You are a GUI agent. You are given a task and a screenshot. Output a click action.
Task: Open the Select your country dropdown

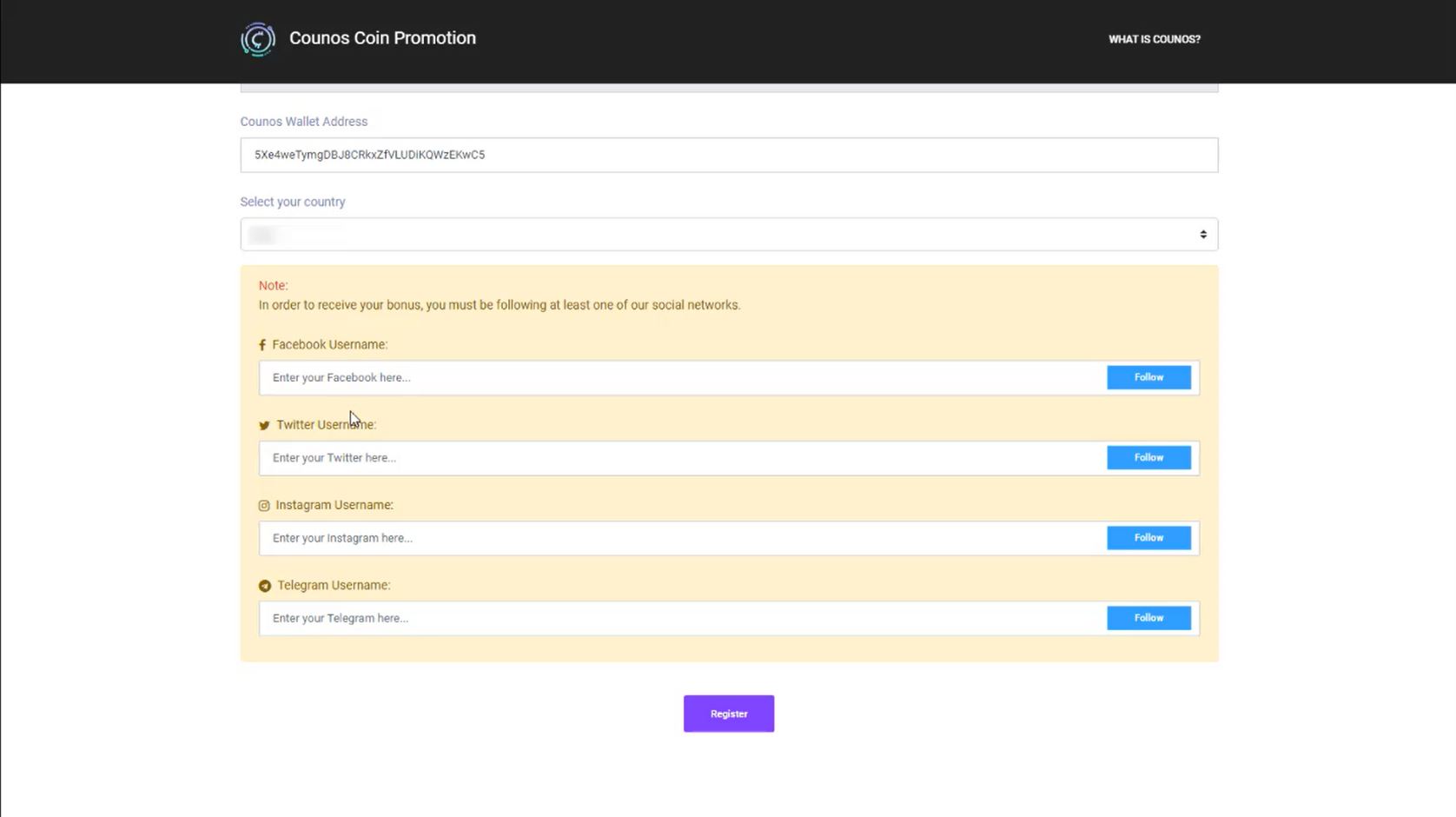pos(729,235)
